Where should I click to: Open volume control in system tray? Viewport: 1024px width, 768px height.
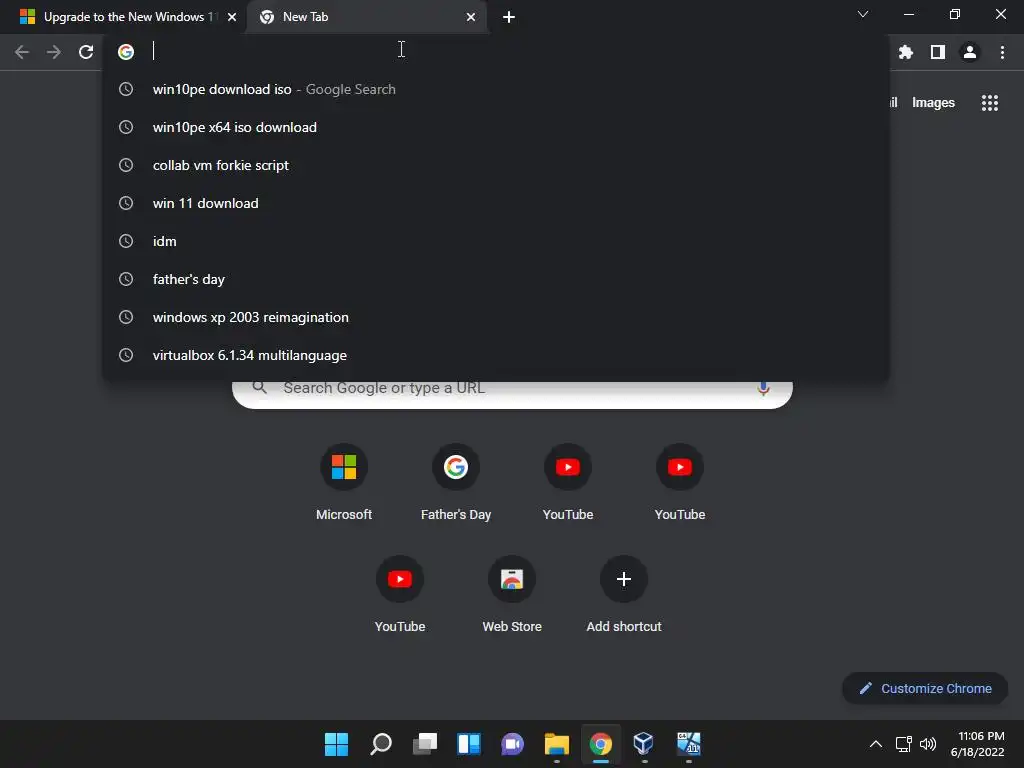coord(928,744)
